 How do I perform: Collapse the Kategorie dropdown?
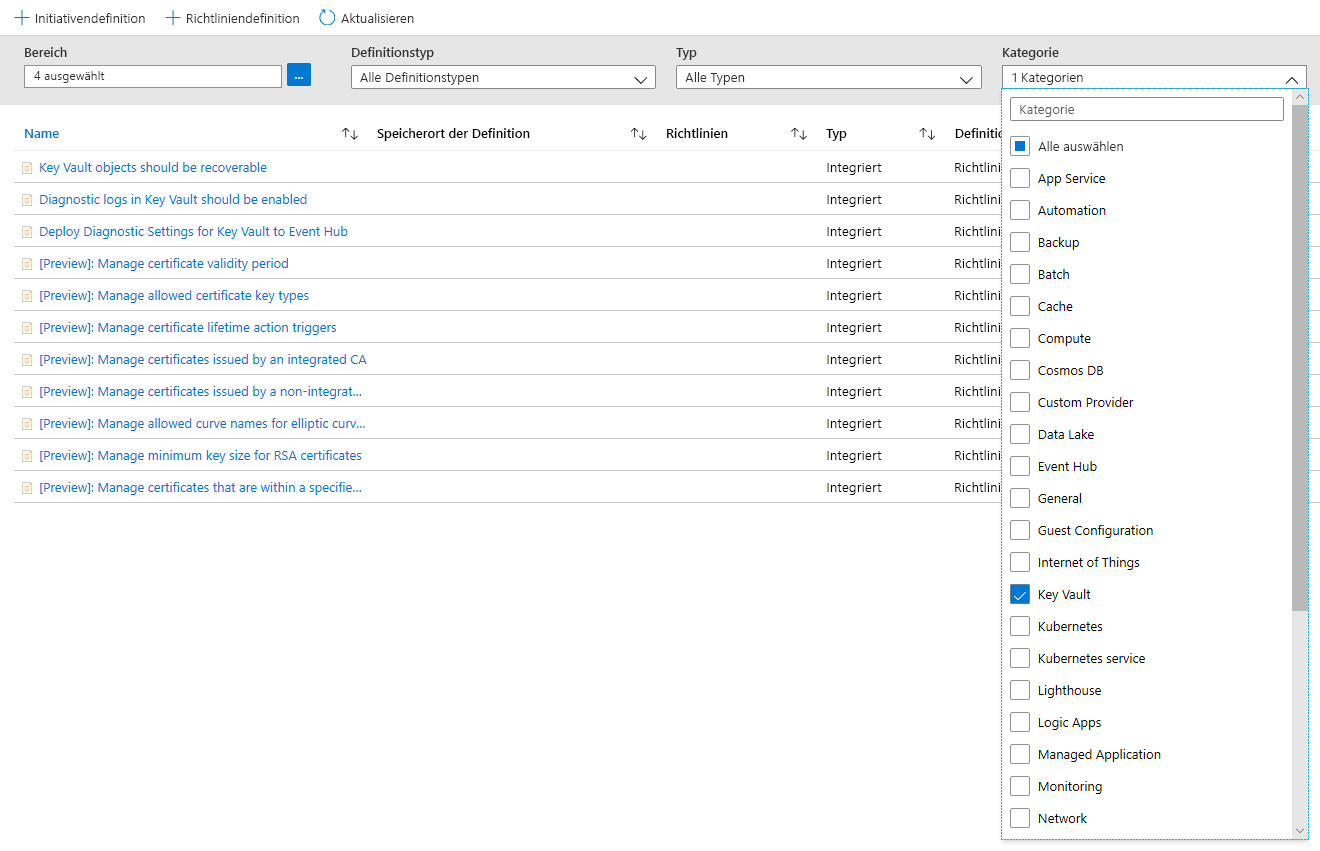1154,77
